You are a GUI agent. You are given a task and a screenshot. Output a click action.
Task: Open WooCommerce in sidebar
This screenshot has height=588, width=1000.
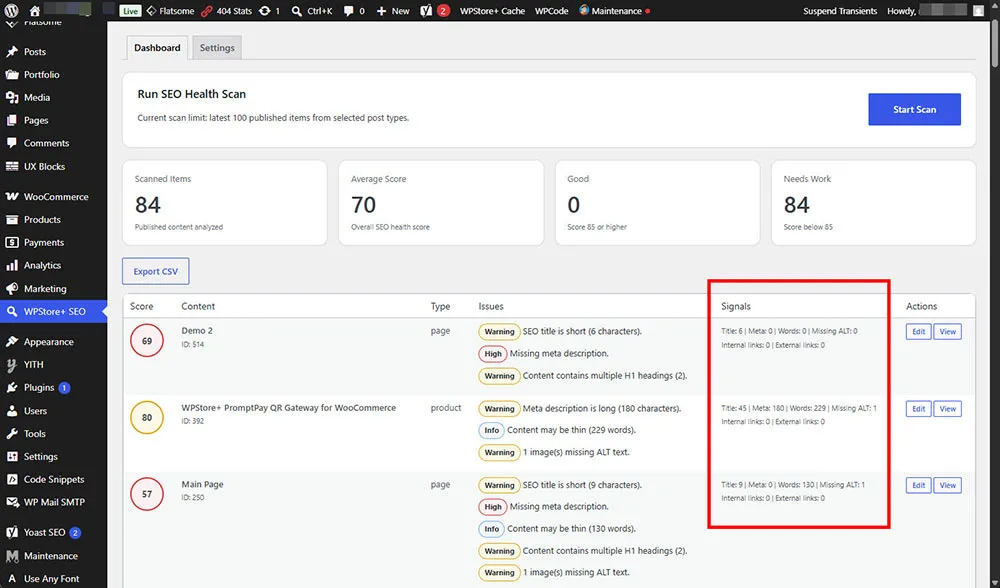[x=54, y=196]
